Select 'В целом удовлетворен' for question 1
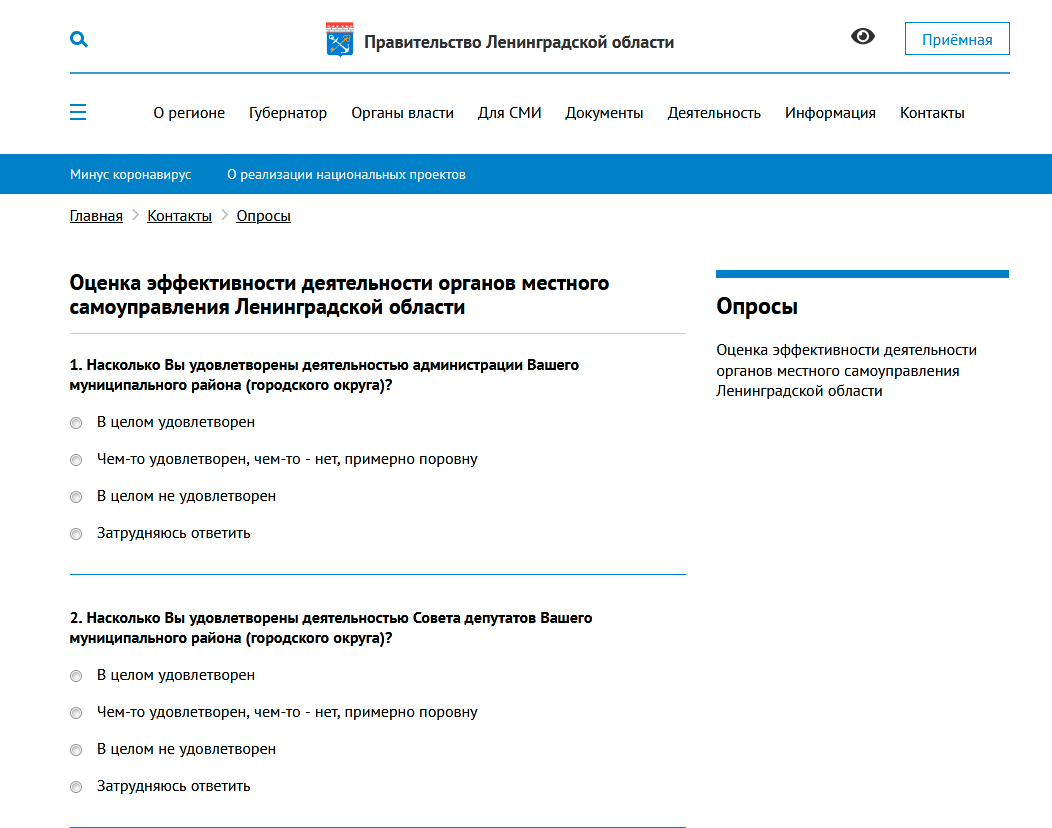This screenshot has height=828, width=1052. pos(76,423)
